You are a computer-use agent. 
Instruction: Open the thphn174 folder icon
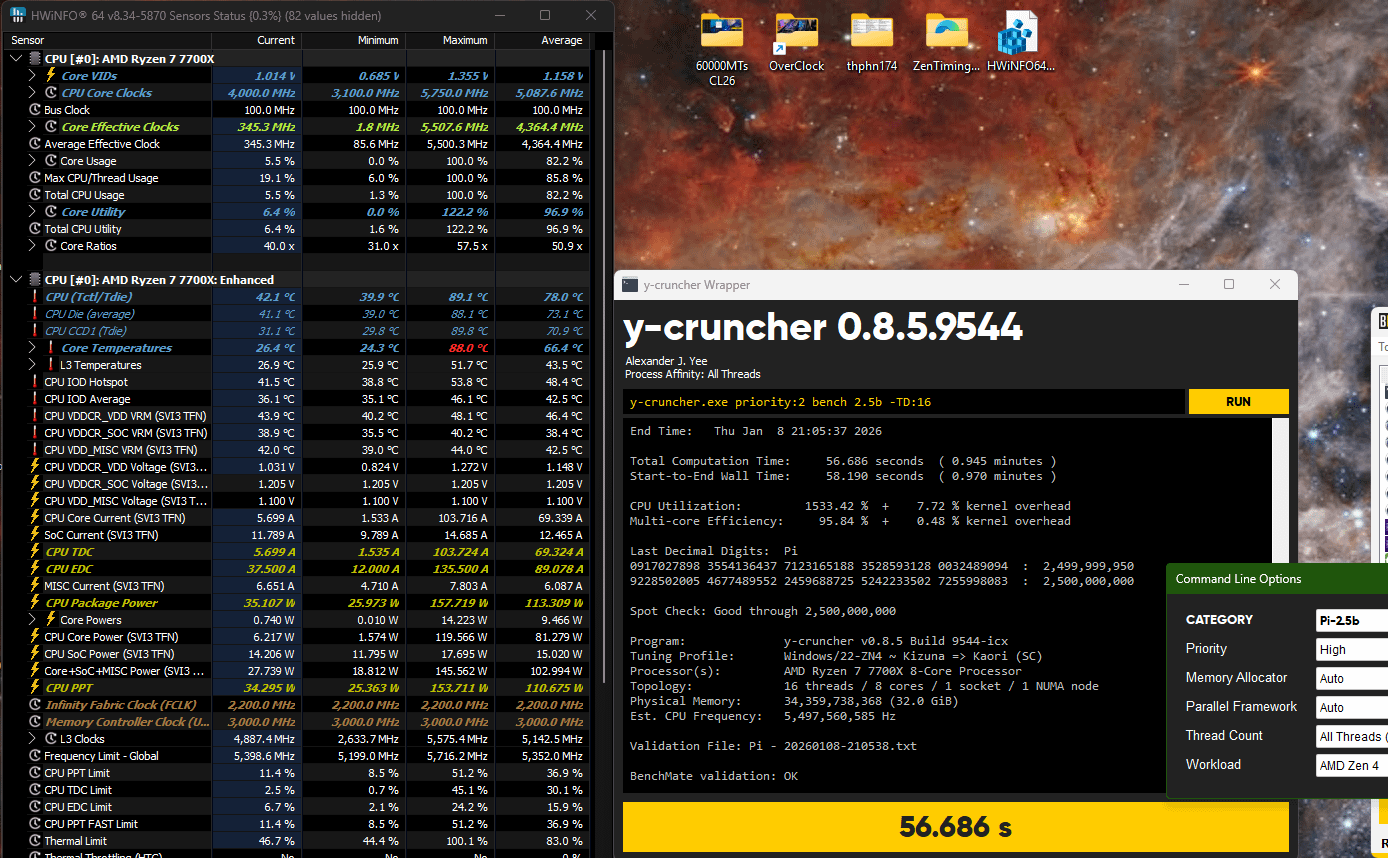[871, 35]
